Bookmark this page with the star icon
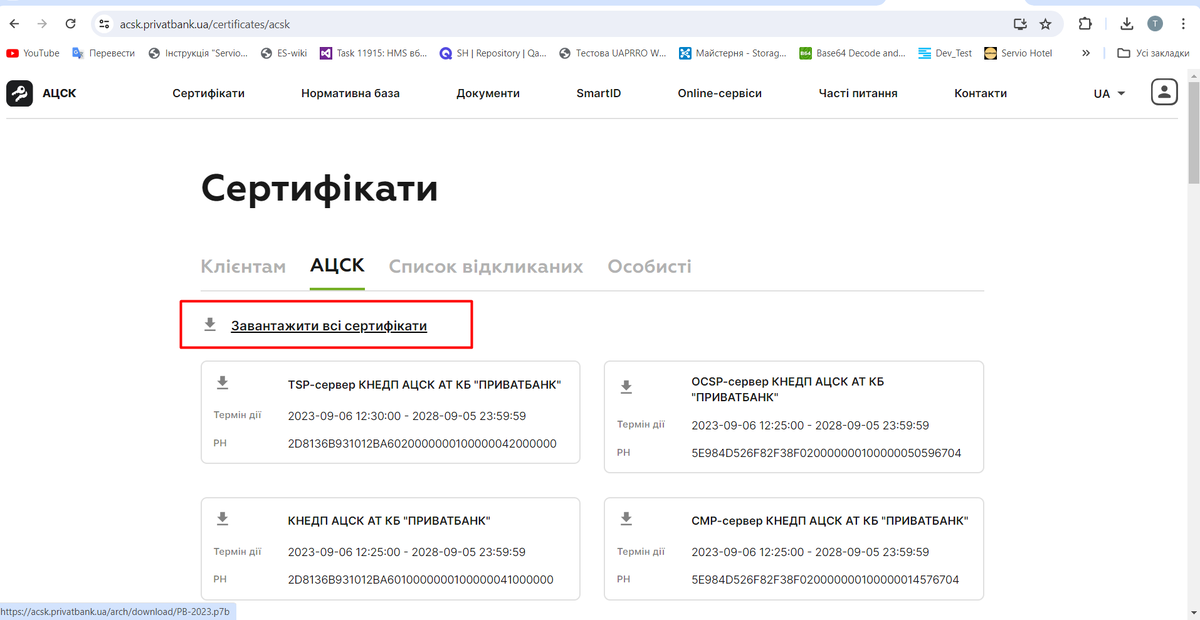Screen dimensions: 1200x620 [1047, 22]
